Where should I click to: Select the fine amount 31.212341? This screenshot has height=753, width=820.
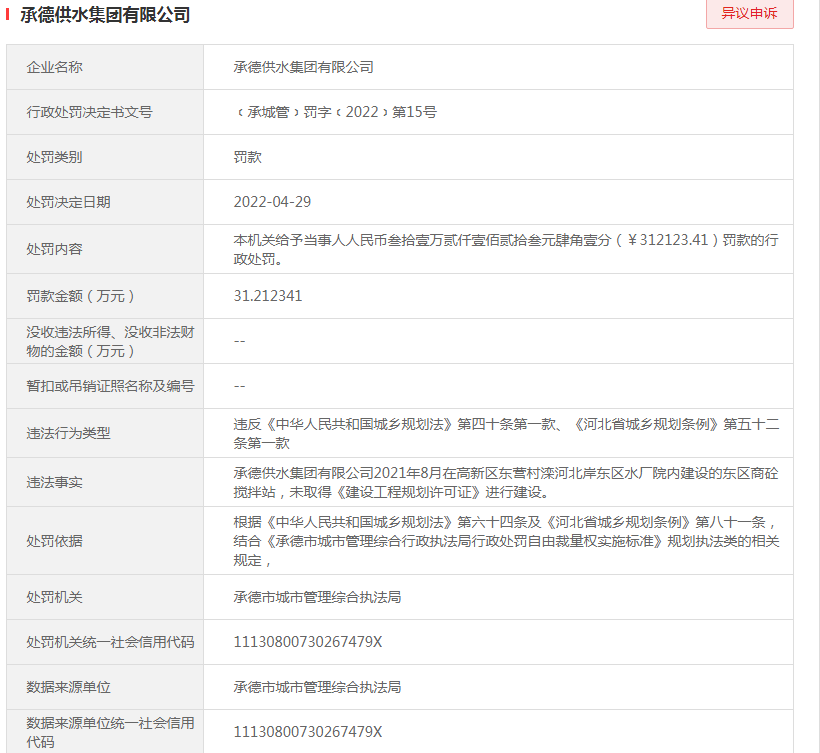(x=267, y=296)
